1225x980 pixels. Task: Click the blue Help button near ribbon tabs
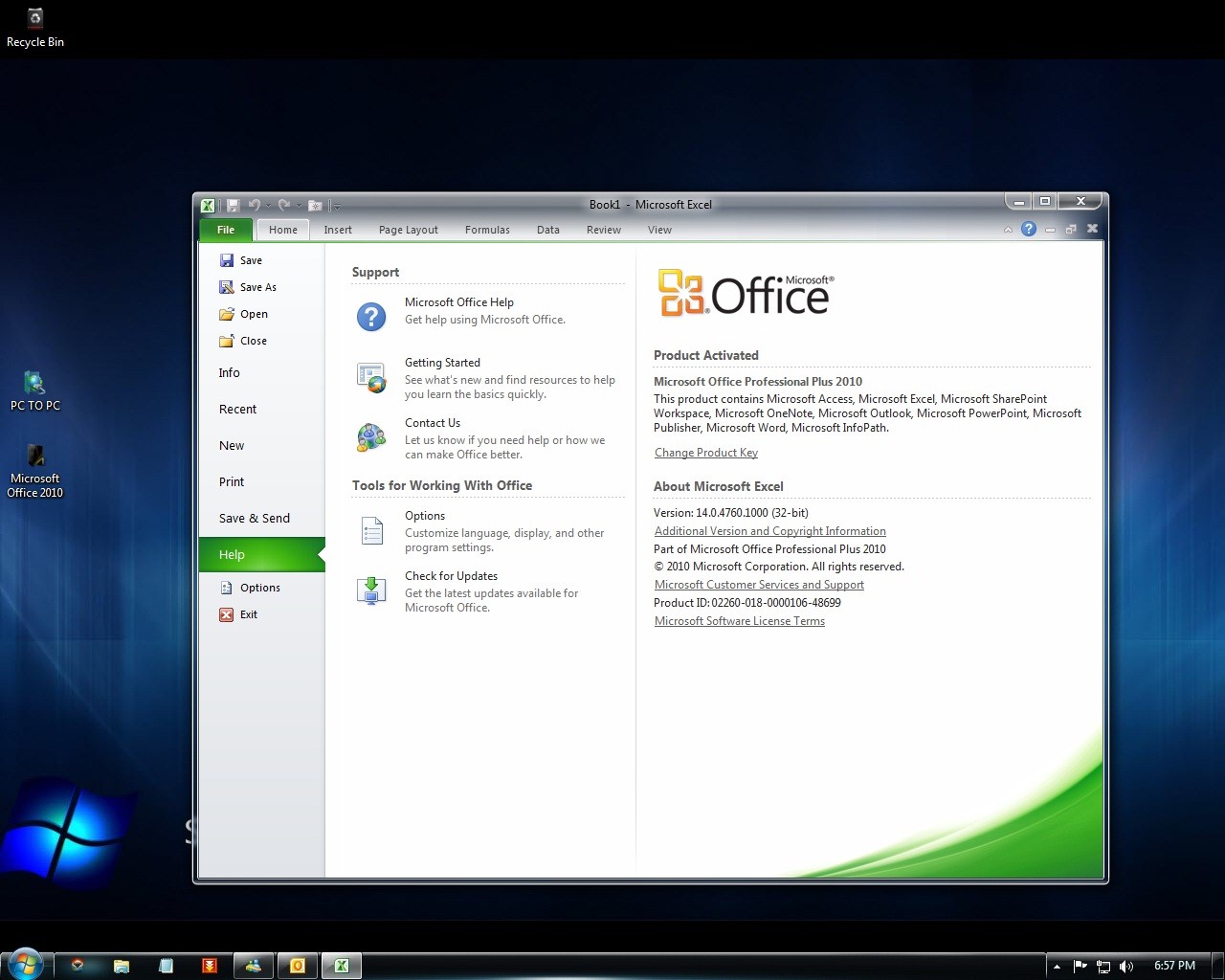(1029, 229)
